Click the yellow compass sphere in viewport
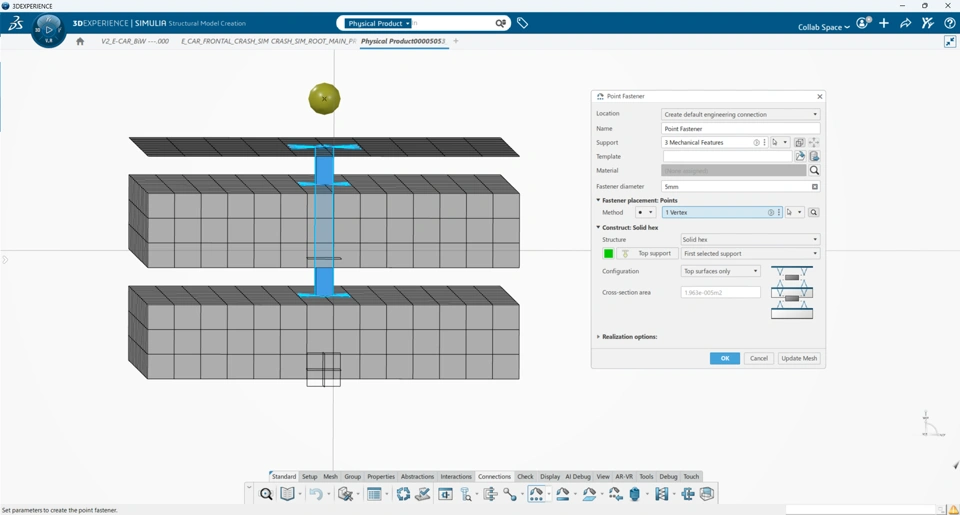 pyautogui.click(x=324, y=99)
